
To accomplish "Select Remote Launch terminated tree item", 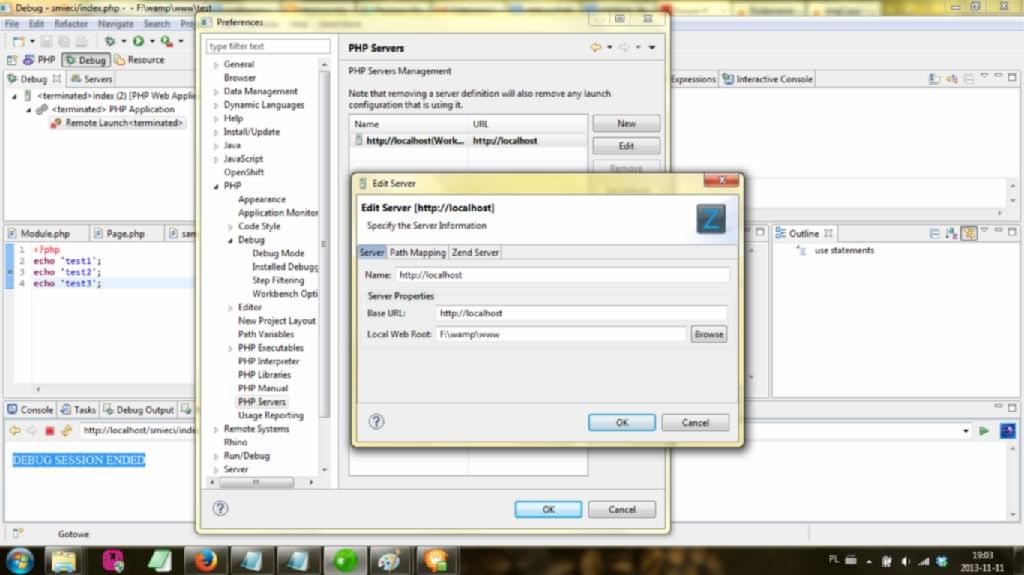I will [118, 123].
